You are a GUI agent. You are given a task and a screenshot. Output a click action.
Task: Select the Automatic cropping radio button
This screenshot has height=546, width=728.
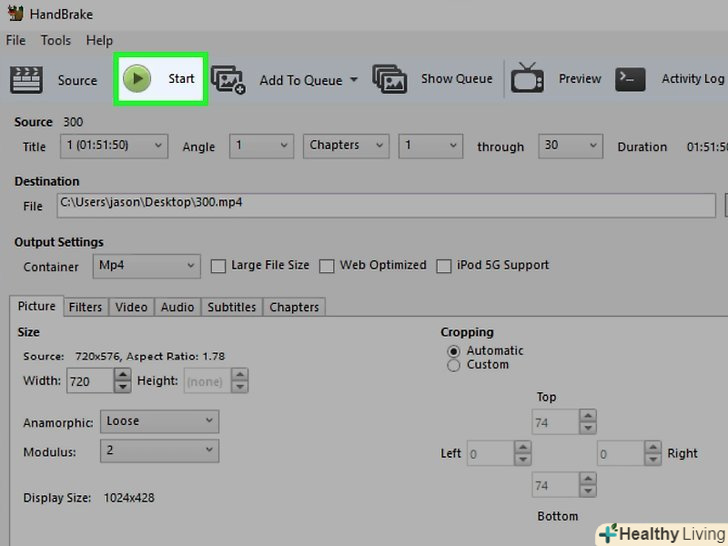[454, 351]
